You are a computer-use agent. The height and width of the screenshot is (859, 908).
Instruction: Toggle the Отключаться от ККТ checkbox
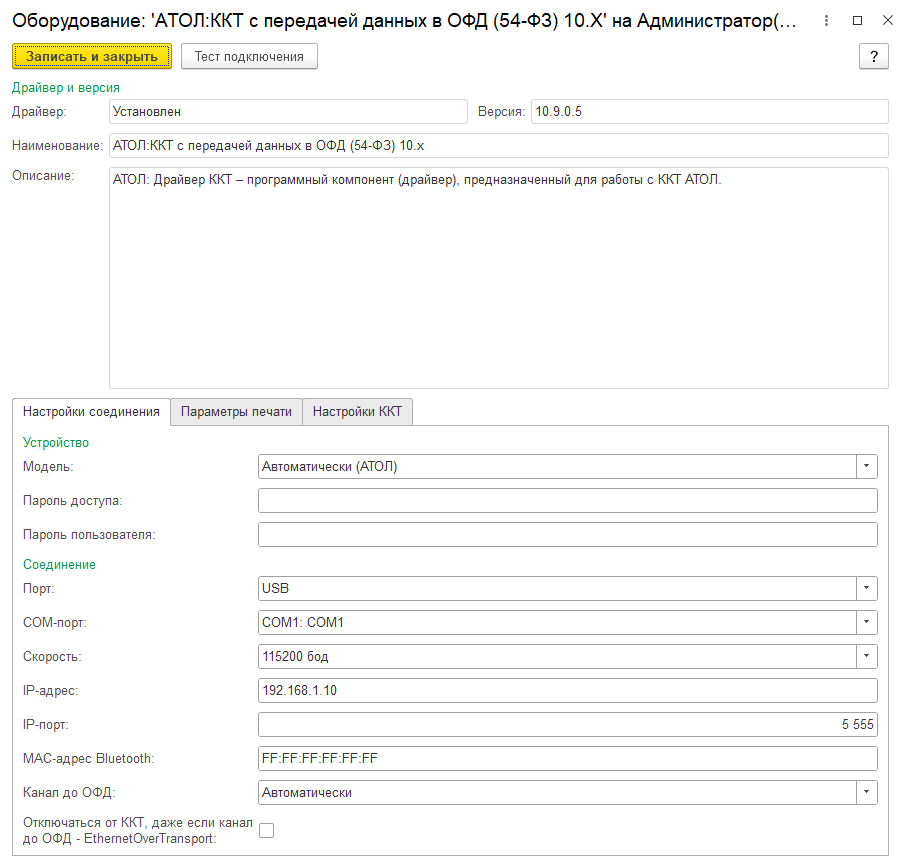point(266,831)
